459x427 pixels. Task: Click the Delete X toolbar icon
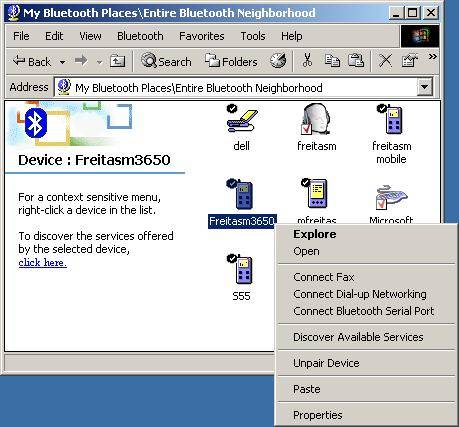click(385, 61)
